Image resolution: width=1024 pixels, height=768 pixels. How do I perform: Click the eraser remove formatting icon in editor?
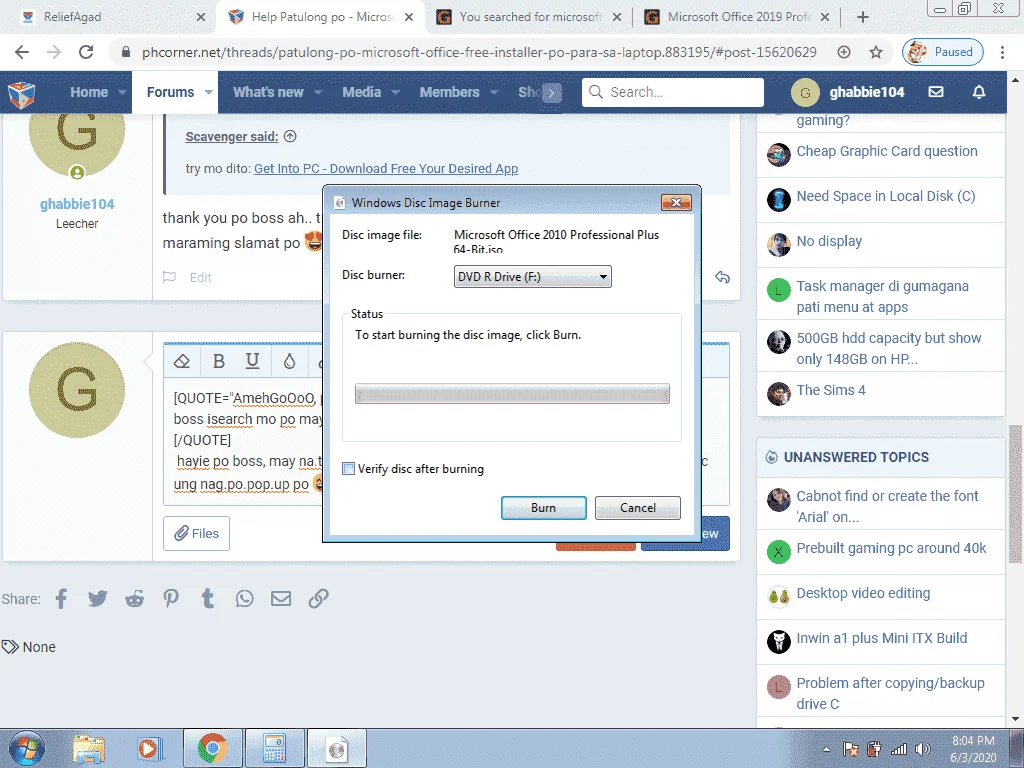(x=182, y=361)
